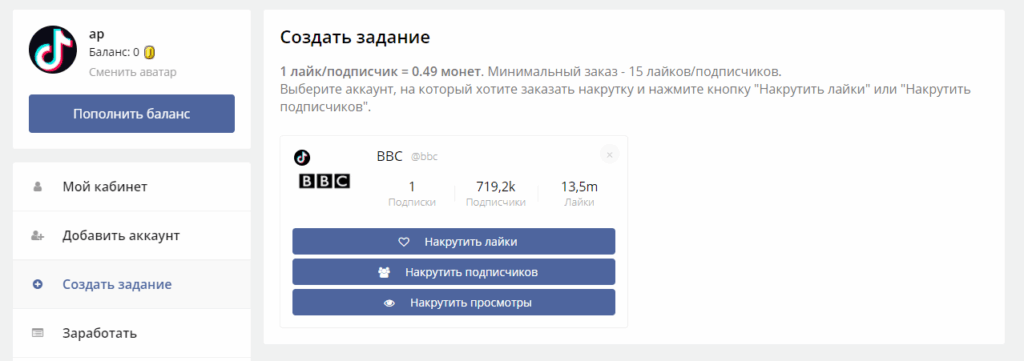Image resolution: width=1024 pixels, height=361 pixels.
Task: Click the person icon beside Мой кабинет
Action: [37, 187]
